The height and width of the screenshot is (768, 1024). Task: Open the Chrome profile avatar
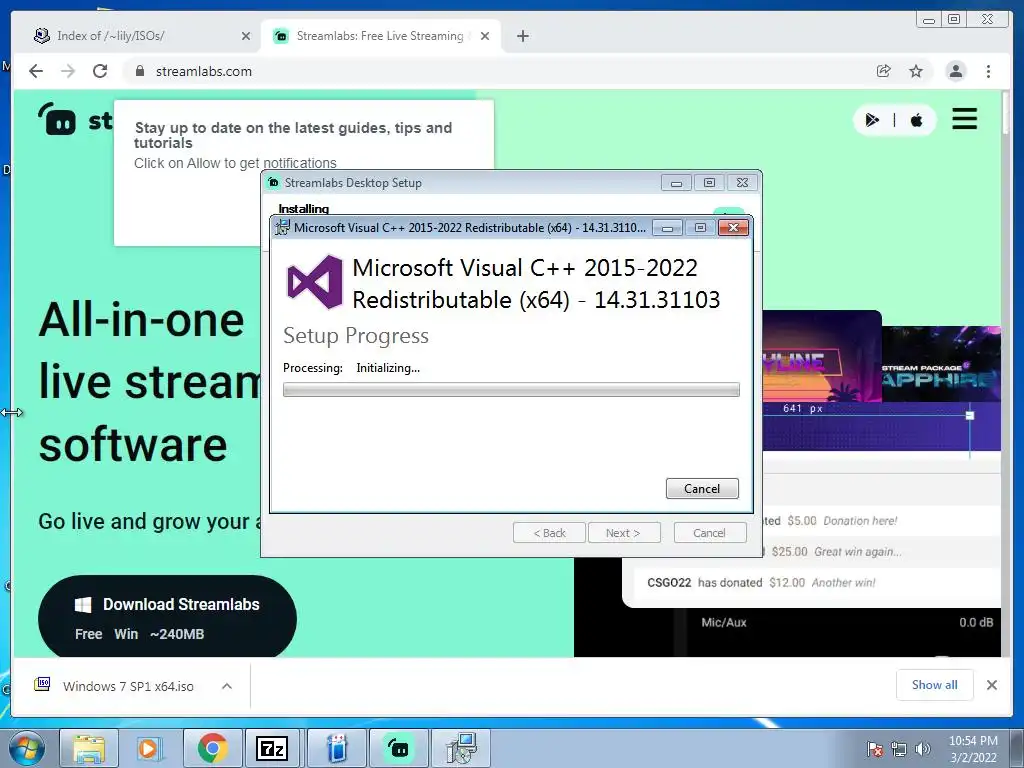[x=955, y=71]
